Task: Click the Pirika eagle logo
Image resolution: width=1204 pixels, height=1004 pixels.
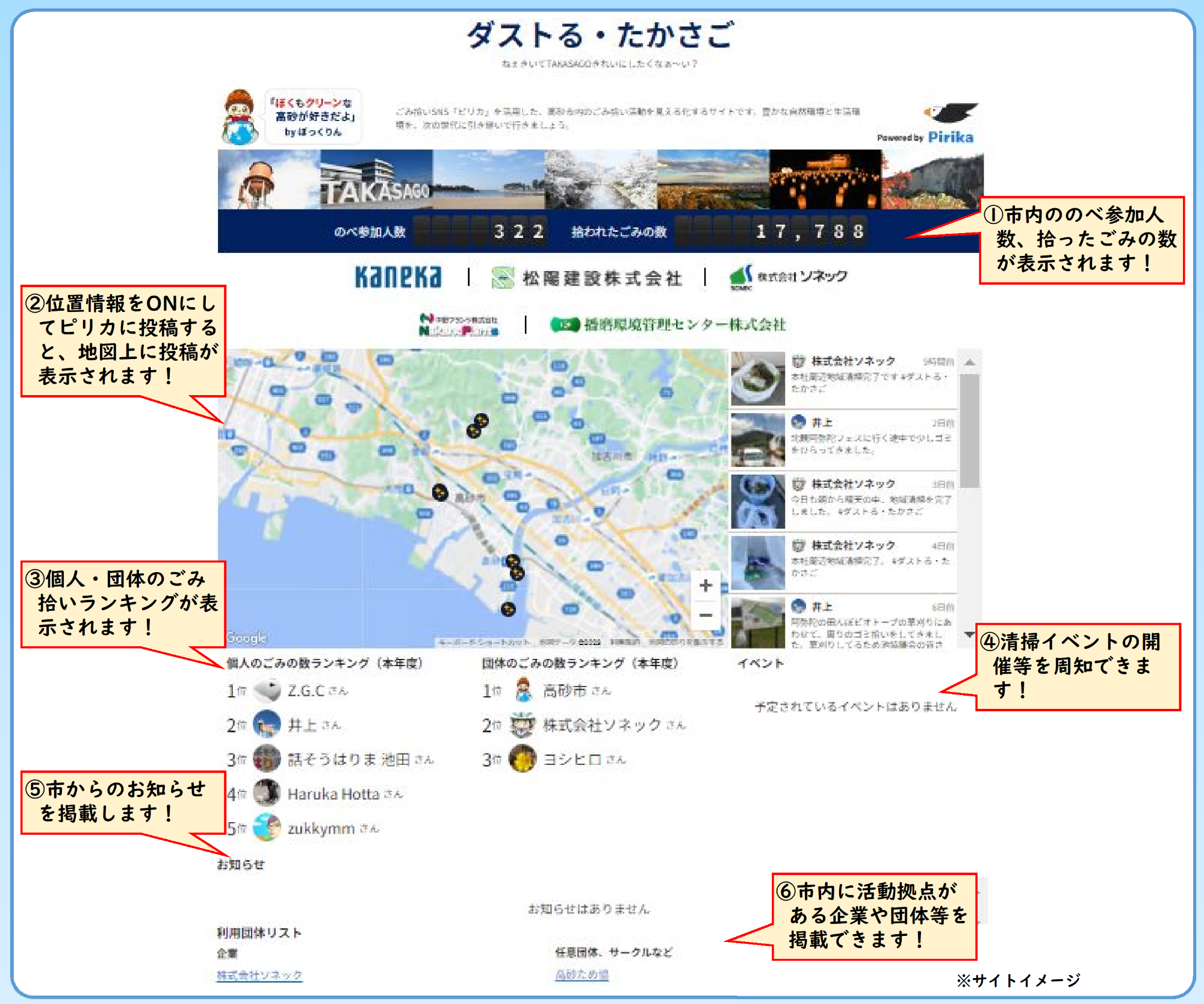Action: pos(951,113)
